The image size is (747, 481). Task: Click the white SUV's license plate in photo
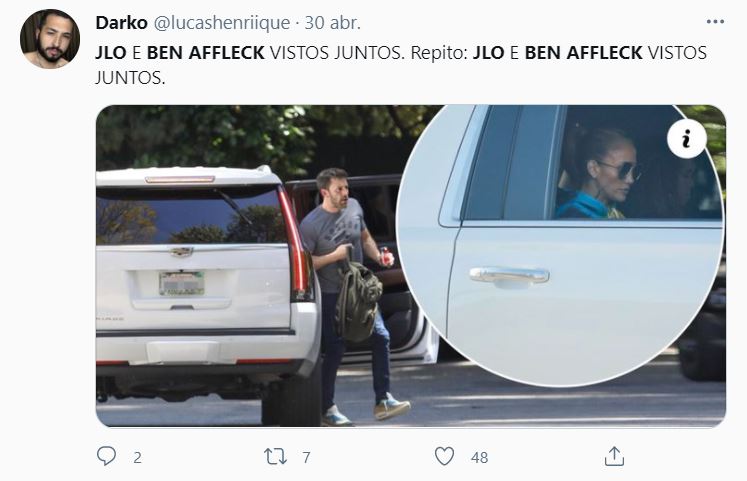pos(182,283)
